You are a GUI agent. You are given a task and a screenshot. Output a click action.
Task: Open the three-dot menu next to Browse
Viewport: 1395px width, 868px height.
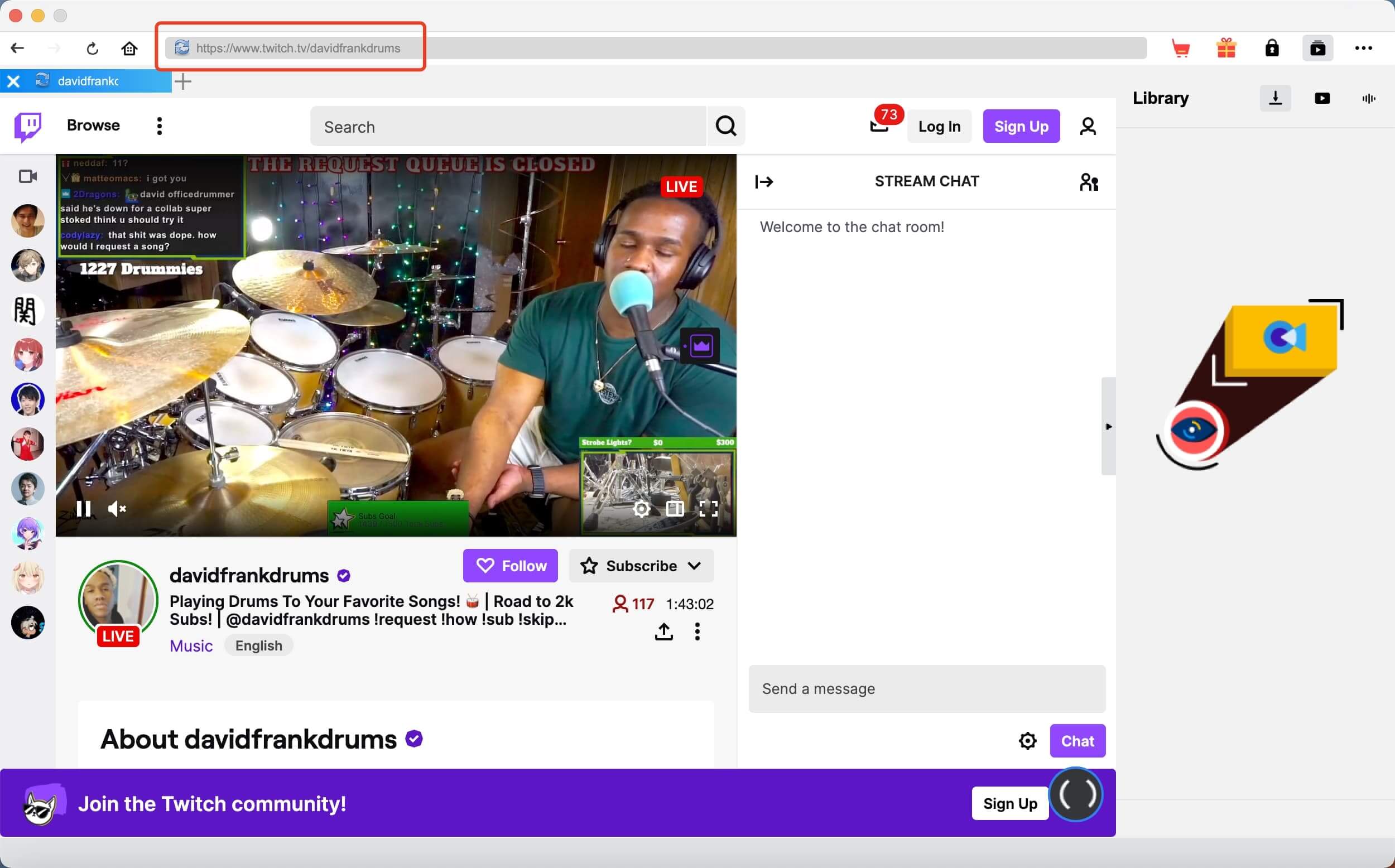coord(160,126)
